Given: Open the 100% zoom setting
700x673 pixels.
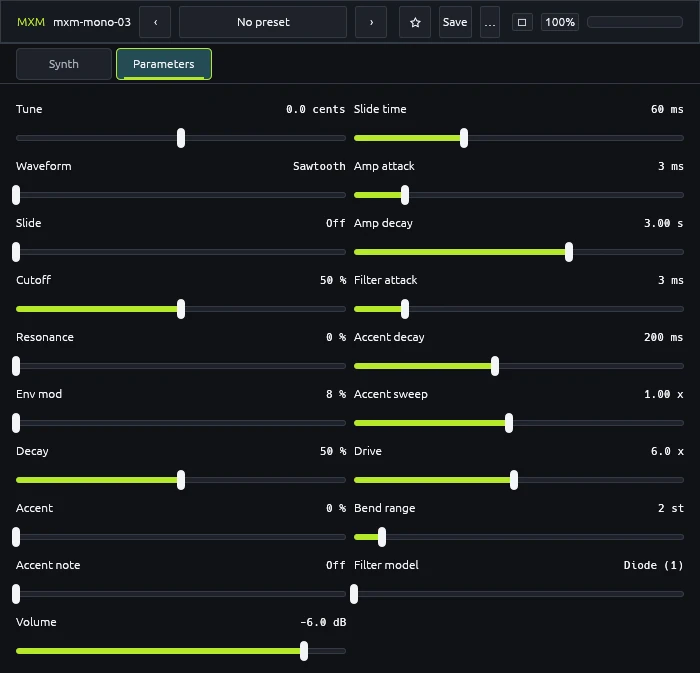Looking at the screenshot, I should pos(560,22).
